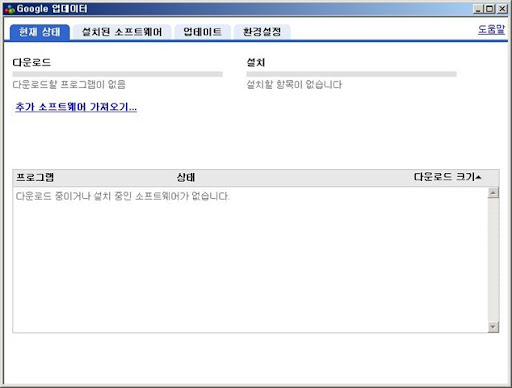Click the scroll up arrow of the list

(493, 193)
